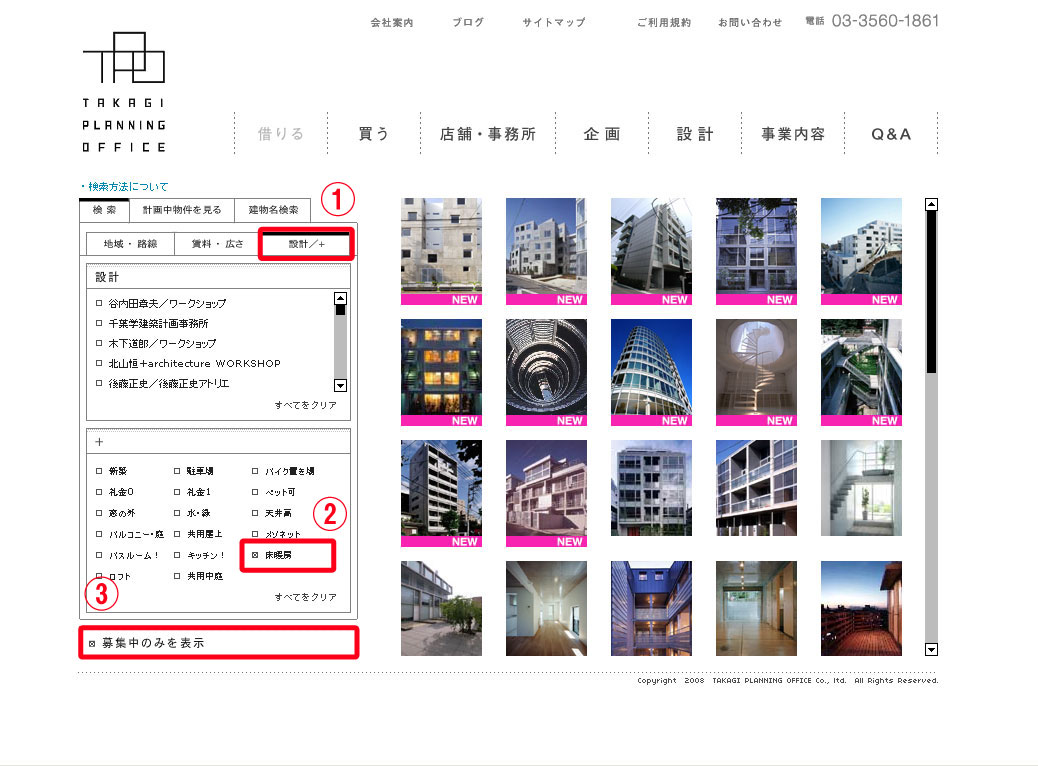Select the 設計／+ tab

tap(307, 244)
